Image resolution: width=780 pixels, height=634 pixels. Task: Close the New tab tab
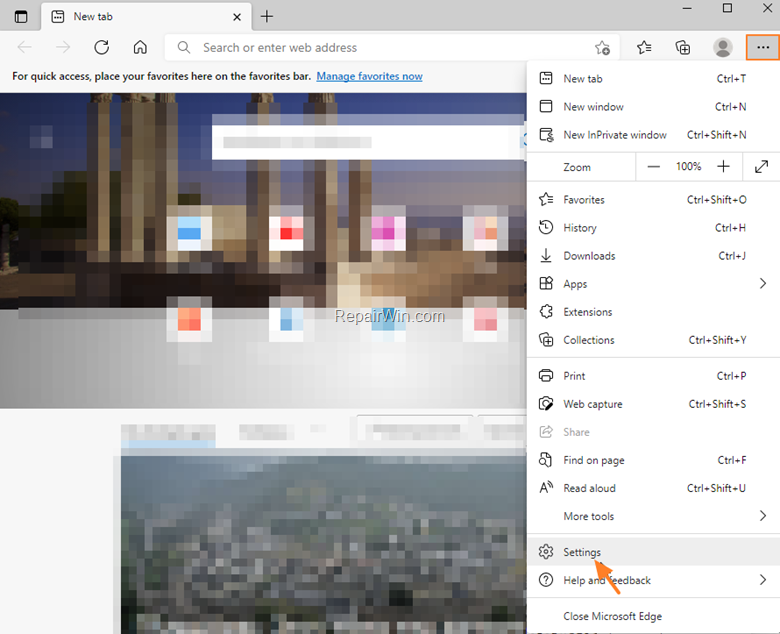click(x=237, y=17)
